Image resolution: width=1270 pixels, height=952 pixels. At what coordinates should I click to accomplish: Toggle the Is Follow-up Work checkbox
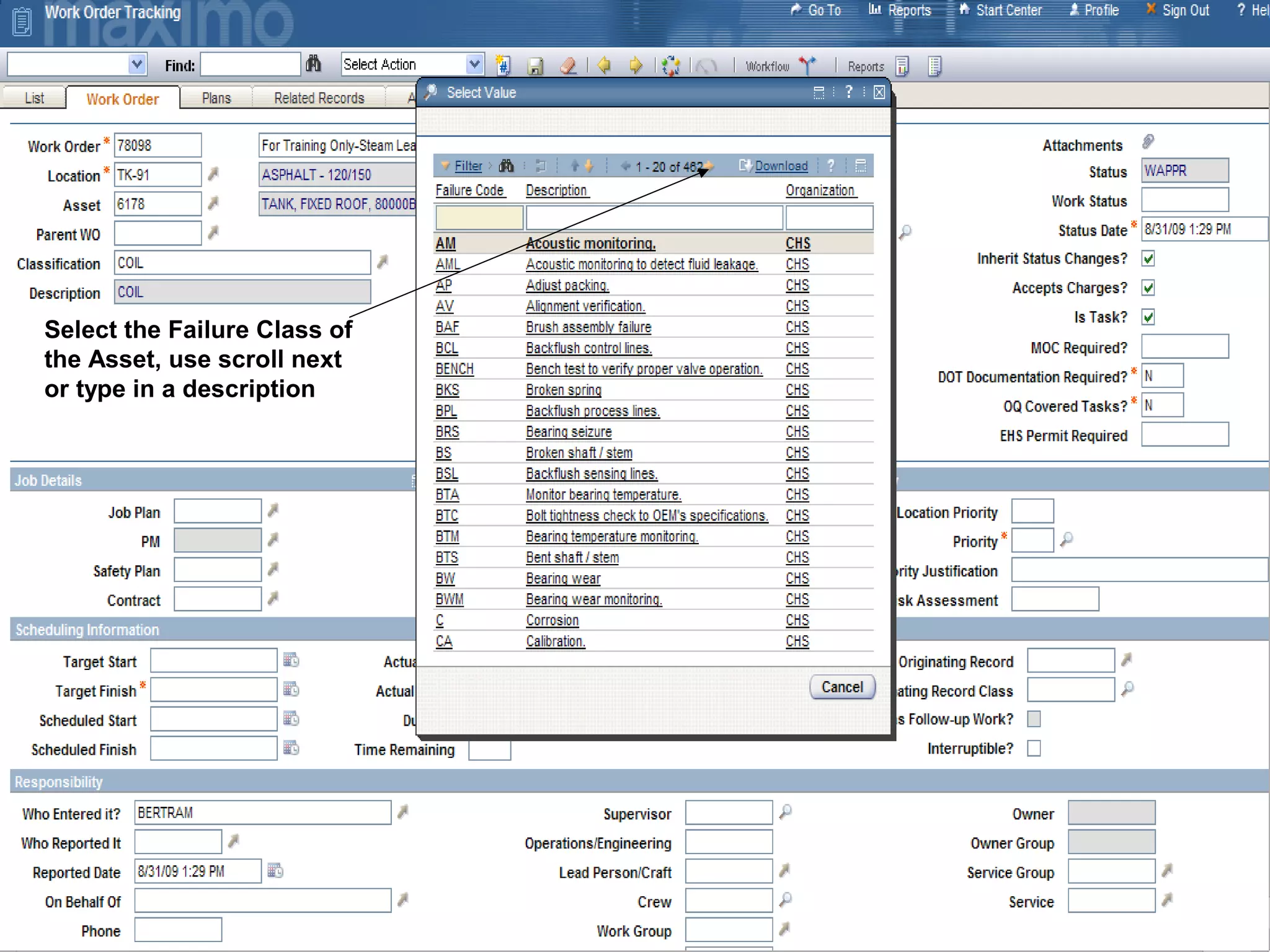1034,719
